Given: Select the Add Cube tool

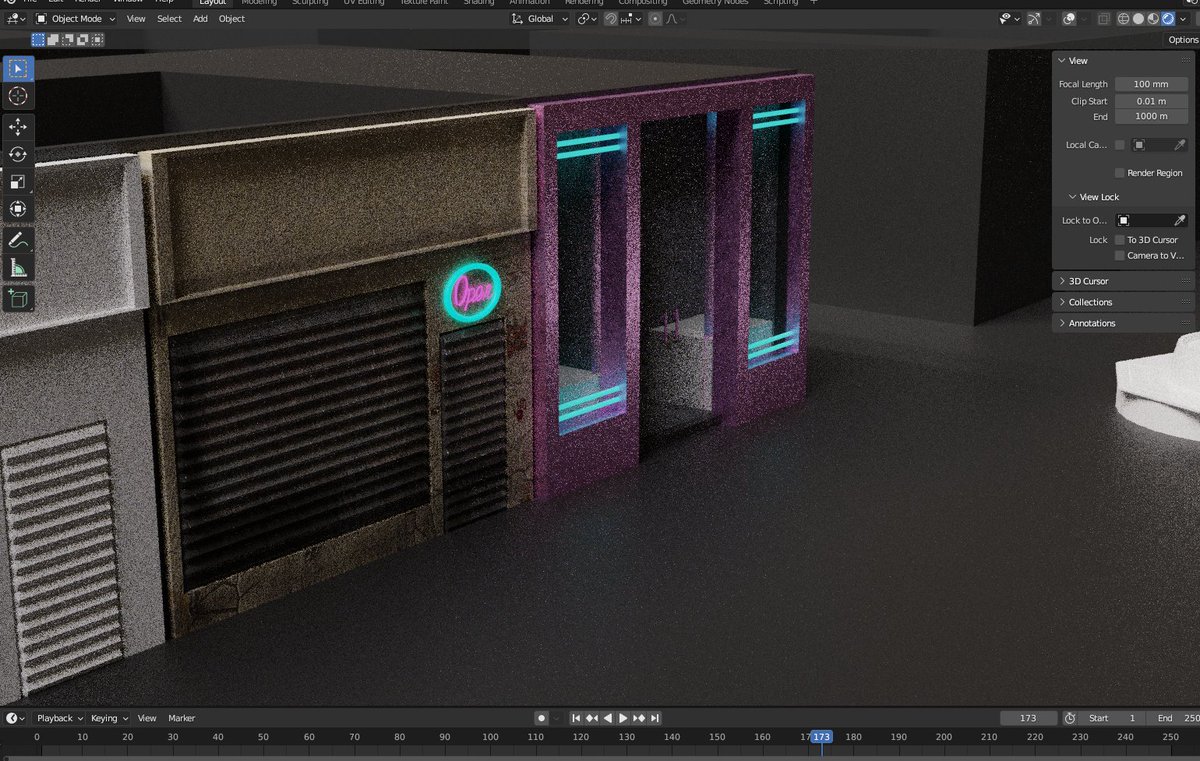Looking at the screenshot, I should (18, 299).
